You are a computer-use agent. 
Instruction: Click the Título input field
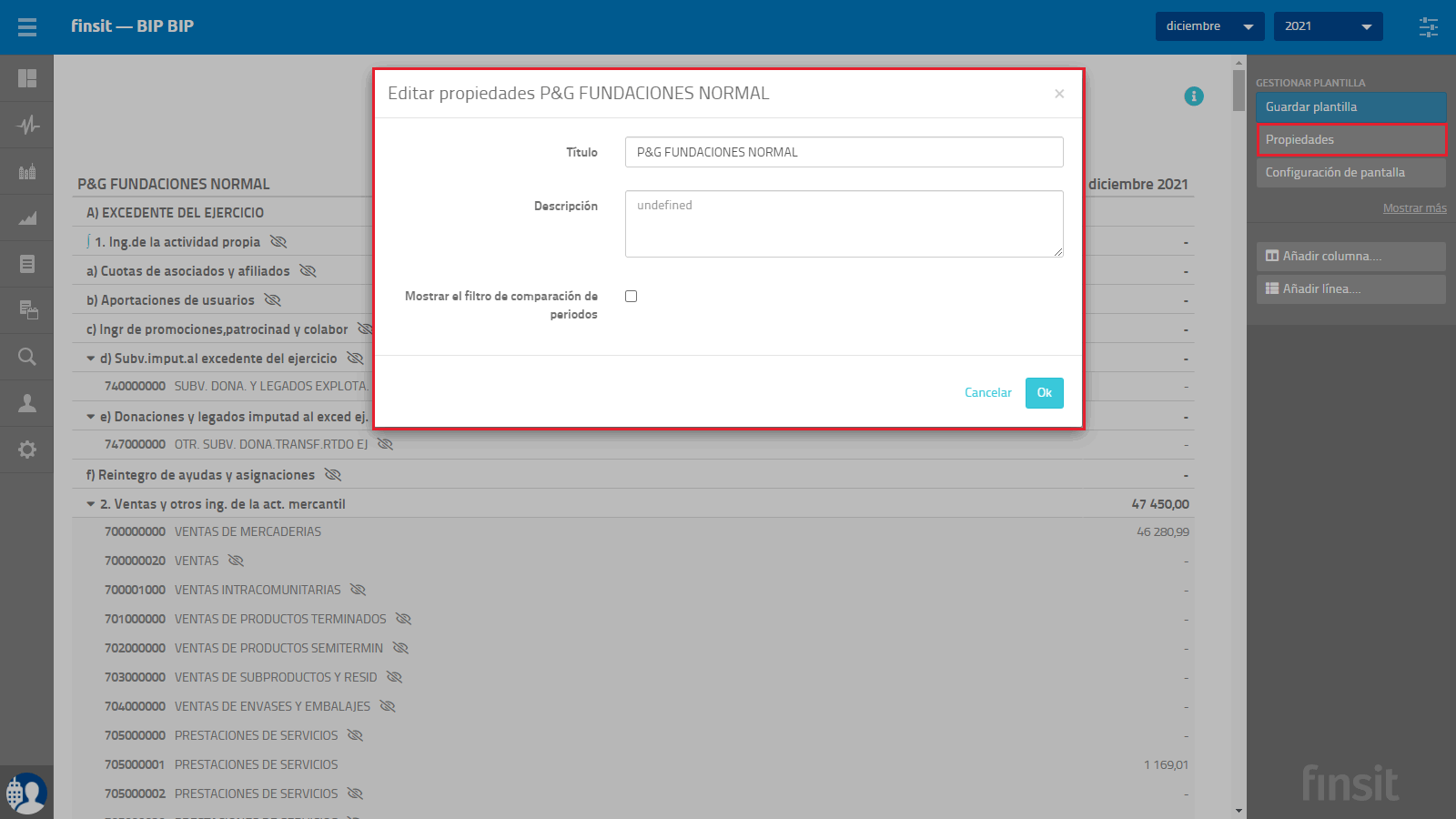pyautogui.click(x=844, y=152)
